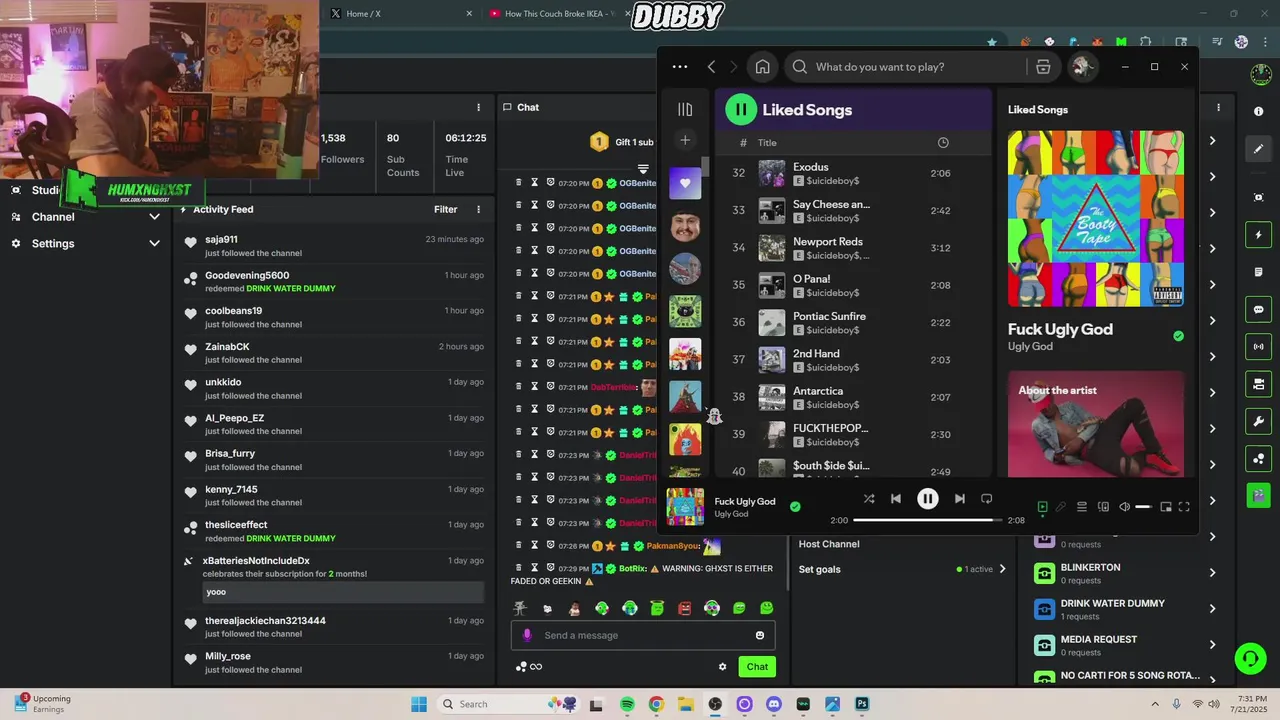
Task: Open Spotify Home
Action: [x=762, y=67]
